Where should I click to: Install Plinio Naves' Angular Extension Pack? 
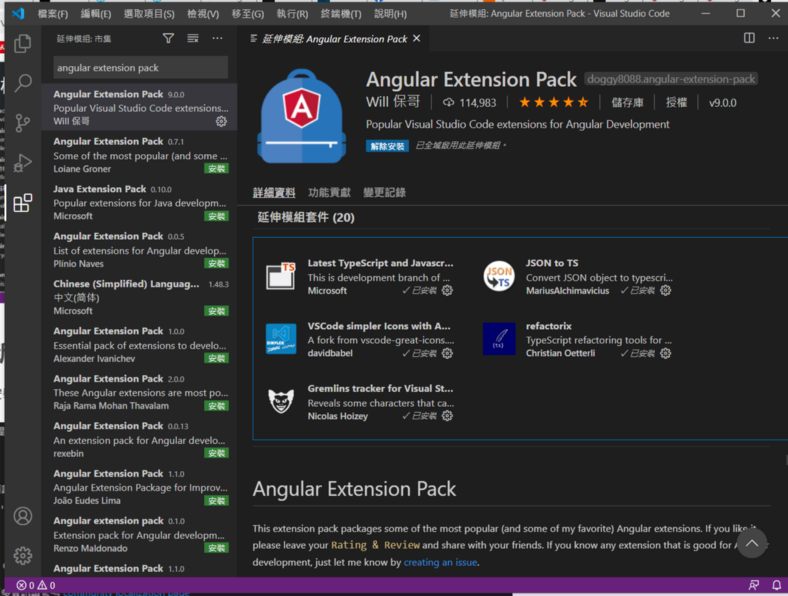(x=217, y=263)
